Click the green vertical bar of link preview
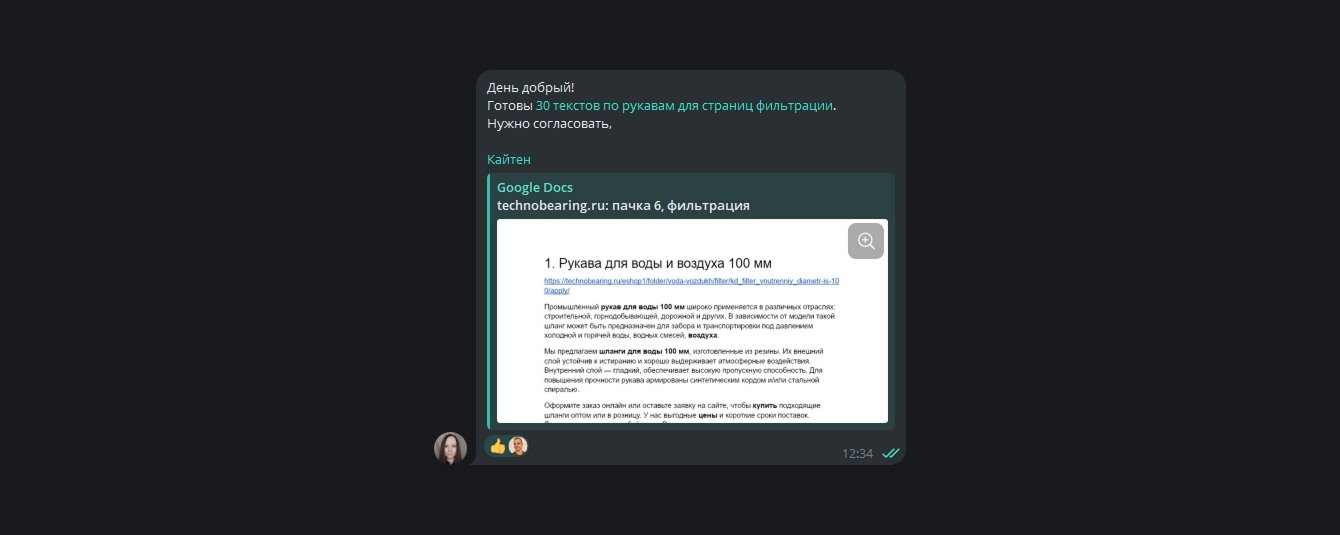The width and height of the screenshot is (1340, 535). pyautogui.click(x=489, y=301)
